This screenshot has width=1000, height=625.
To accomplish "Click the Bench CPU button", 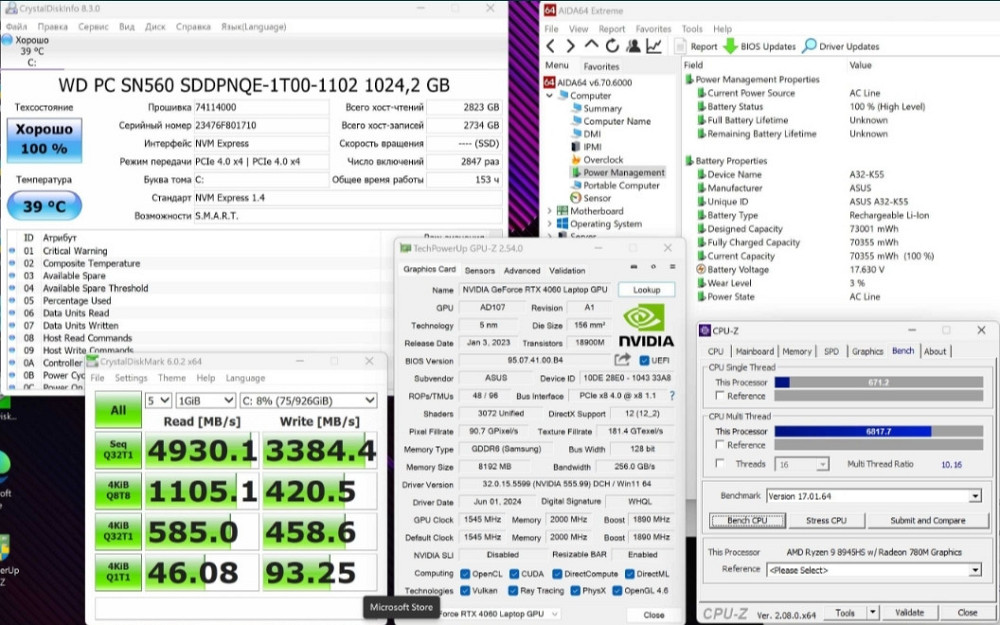I will point(746,520).
